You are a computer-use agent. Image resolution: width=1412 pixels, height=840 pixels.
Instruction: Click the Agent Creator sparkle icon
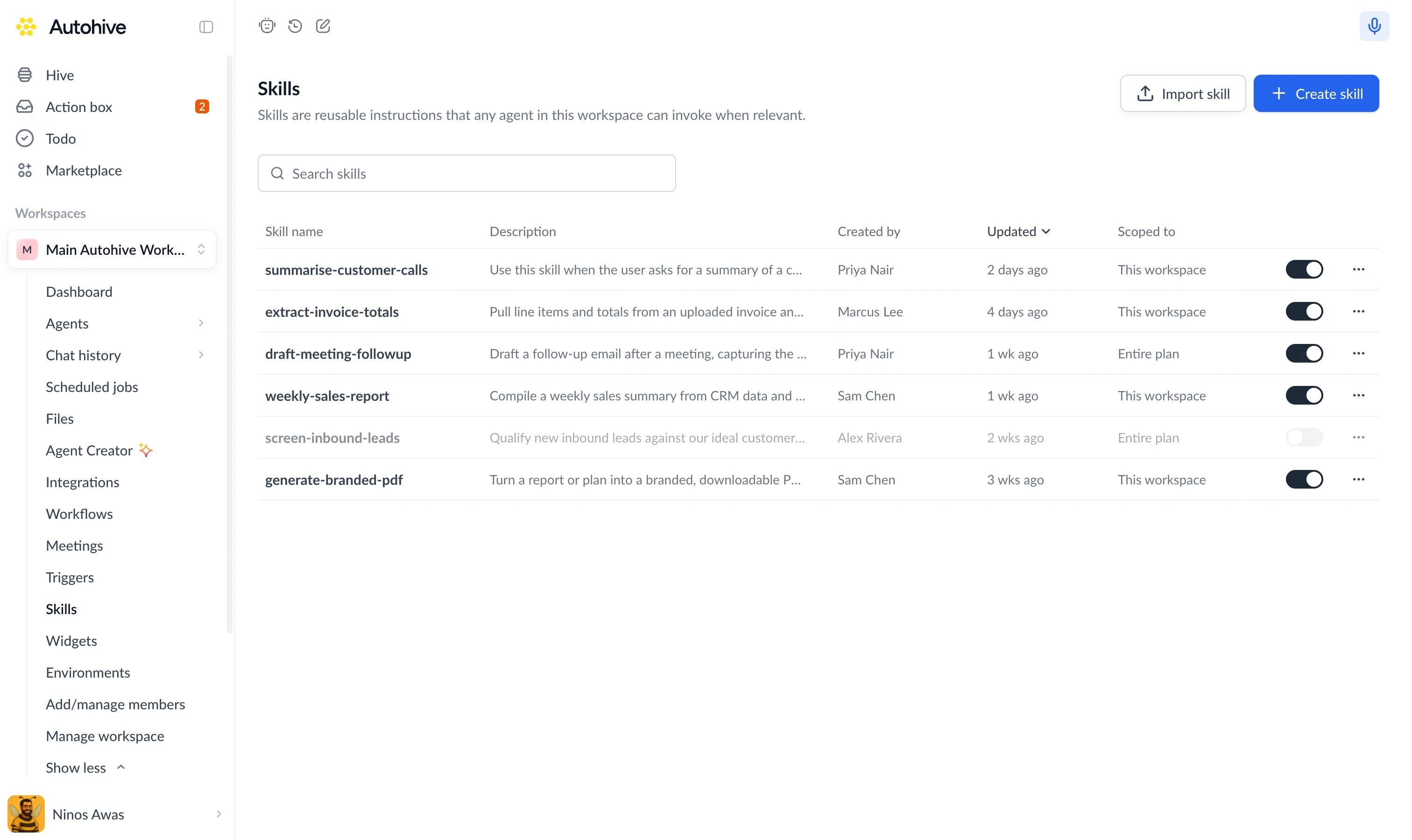146,450
